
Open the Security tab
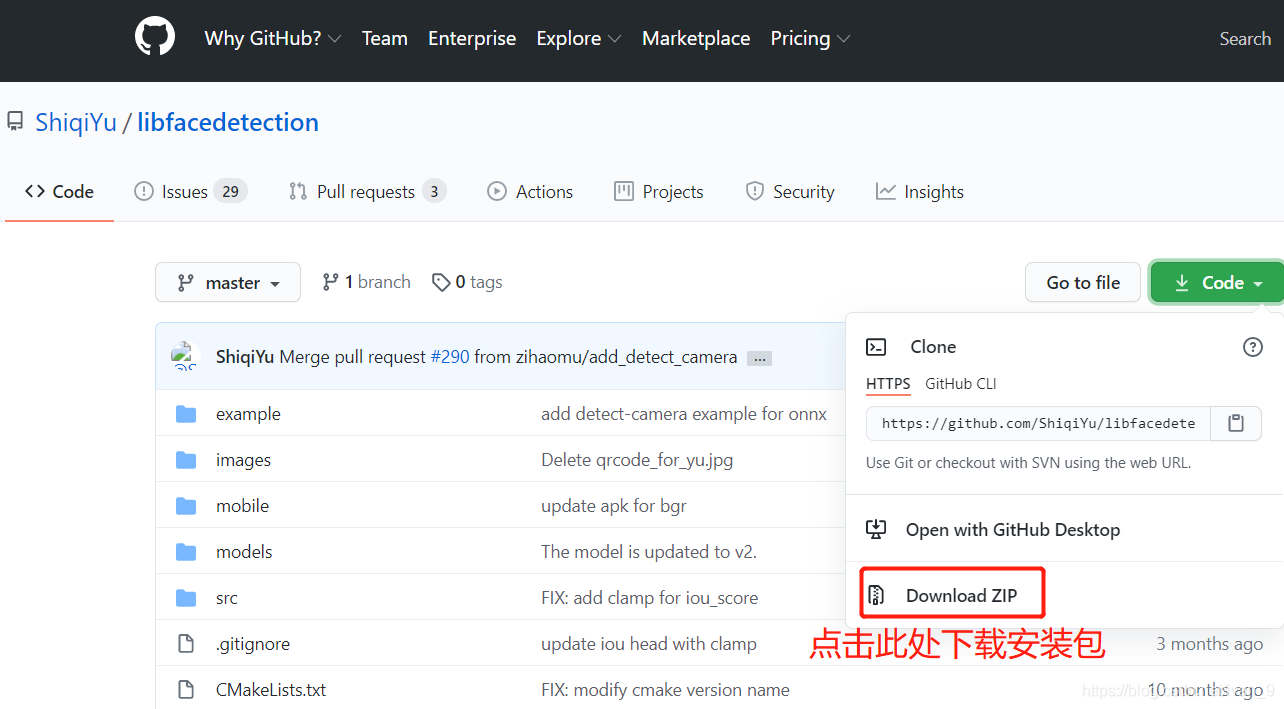click(790, 191)
